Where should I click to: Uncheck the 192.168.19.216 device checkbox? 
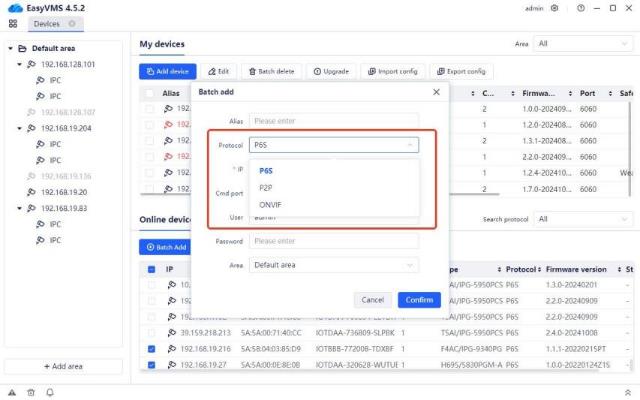pos(151,349)
